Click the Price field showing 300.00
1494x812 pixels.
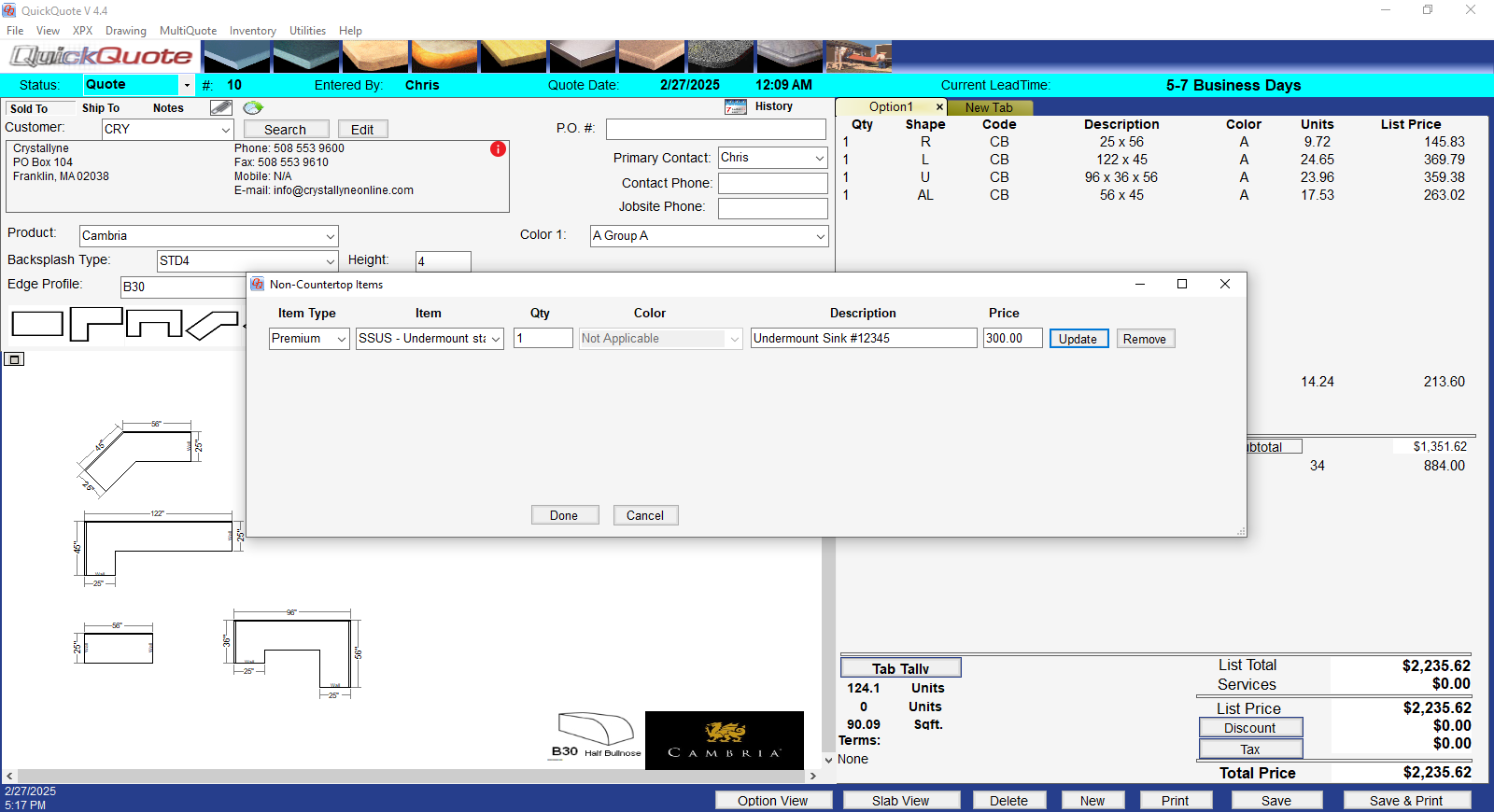pyautogui.click(x=1013, y=339)
